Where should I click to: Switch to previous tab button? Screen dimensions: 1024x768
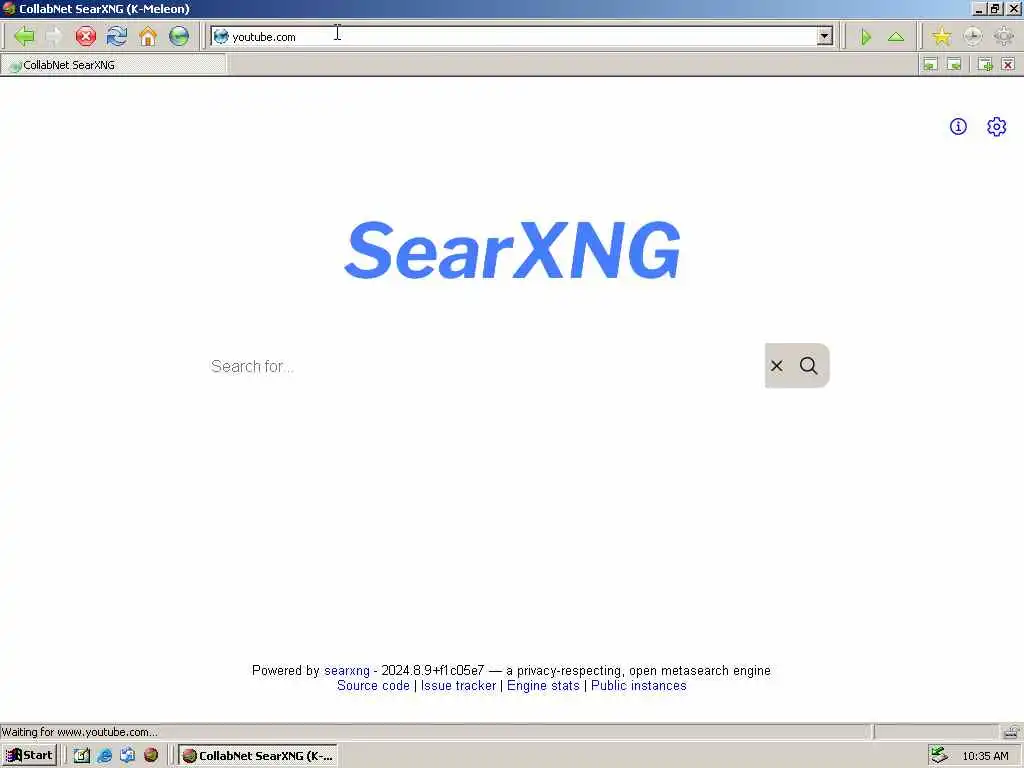coord(930,64)
